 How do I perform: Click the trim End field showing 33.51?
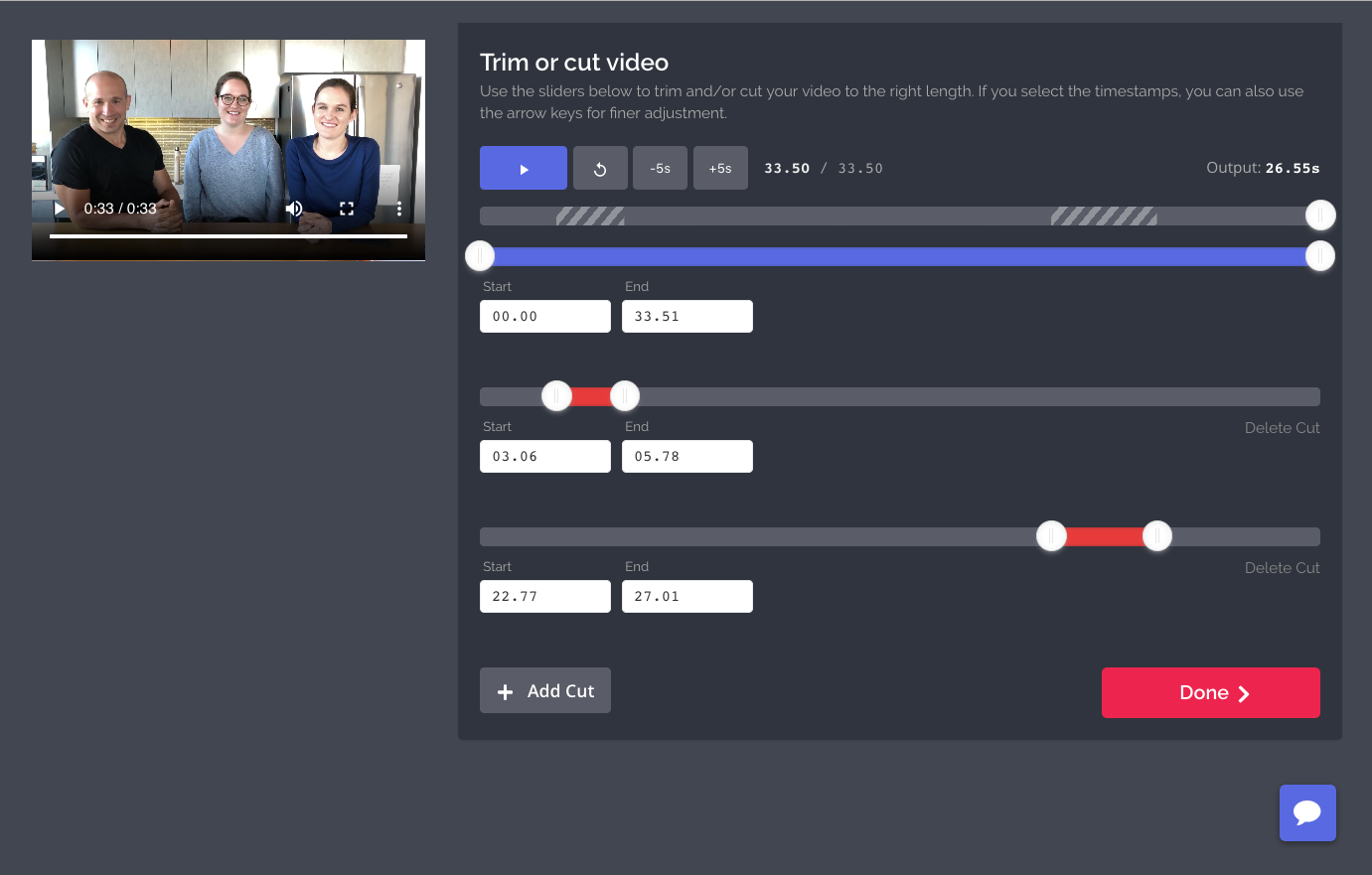point(686,317)
